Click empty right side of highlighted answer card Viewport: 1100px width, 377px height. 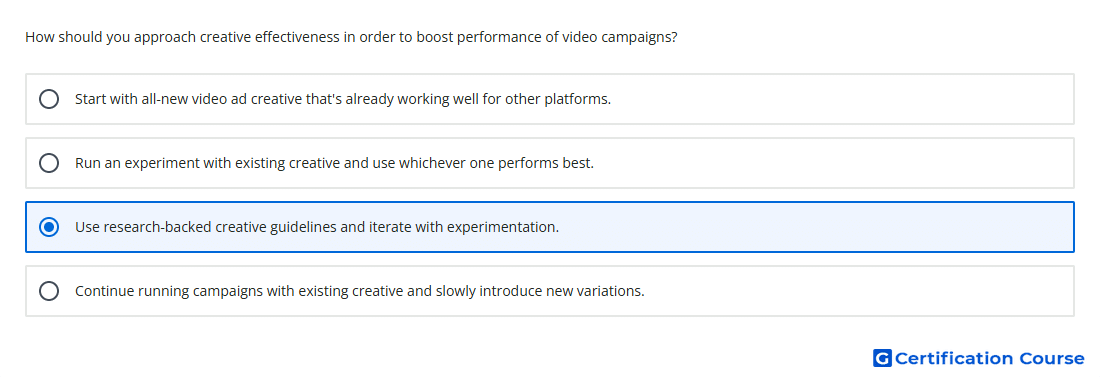[x=842, y=227]
